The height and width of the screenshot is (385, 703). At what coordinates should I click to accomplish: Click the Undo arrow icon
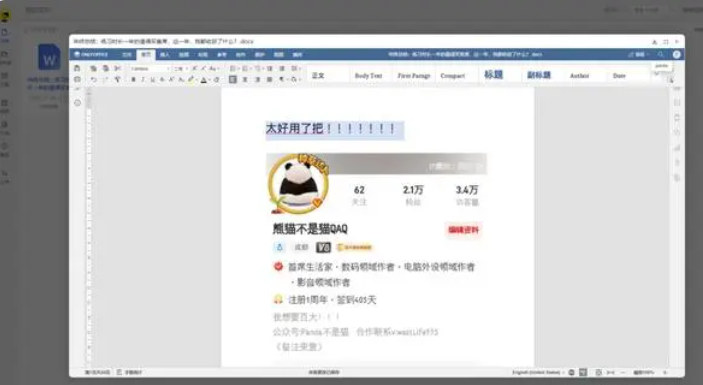click(93, 79)
